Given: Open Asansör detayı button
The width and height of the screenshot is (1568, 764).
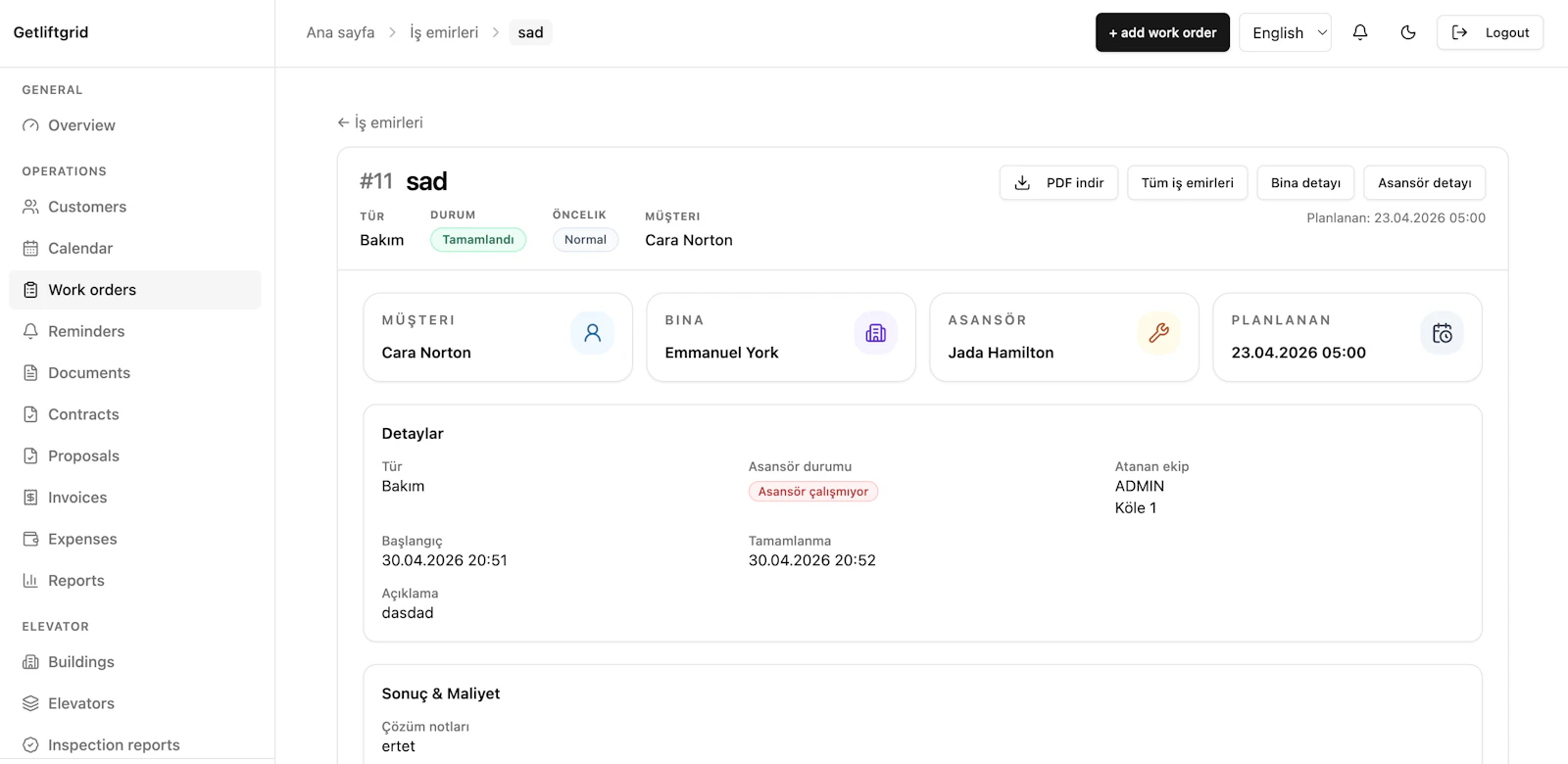Looking at the screenshot, I should coord(1425,183).
